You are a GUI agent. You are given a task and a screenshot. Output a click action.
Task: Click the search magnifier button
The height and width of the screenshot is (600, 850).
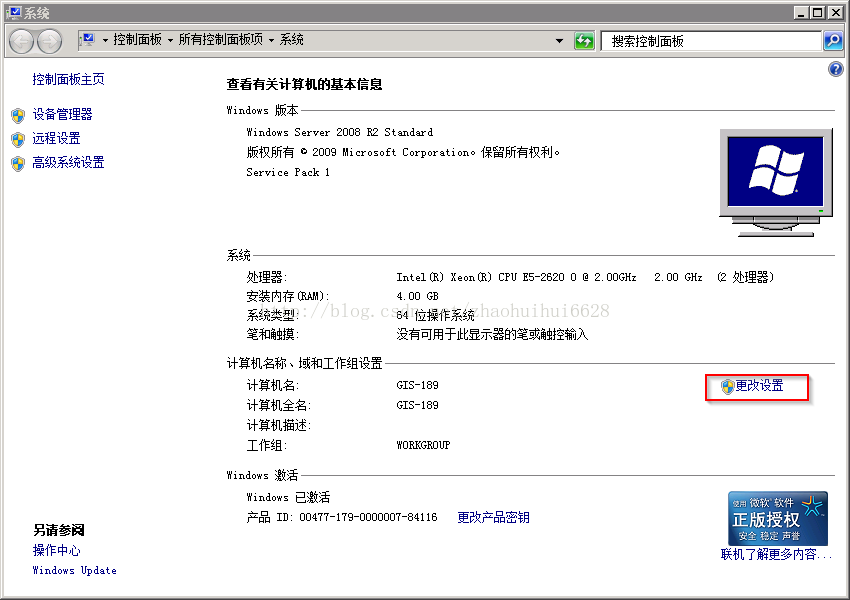(833, 41)
